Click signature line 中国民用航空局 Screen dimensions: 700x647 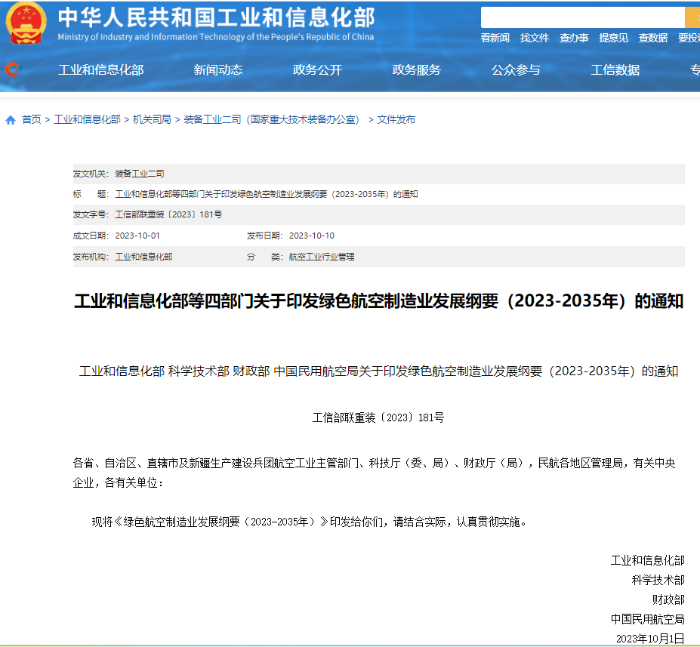click(647, 619)
